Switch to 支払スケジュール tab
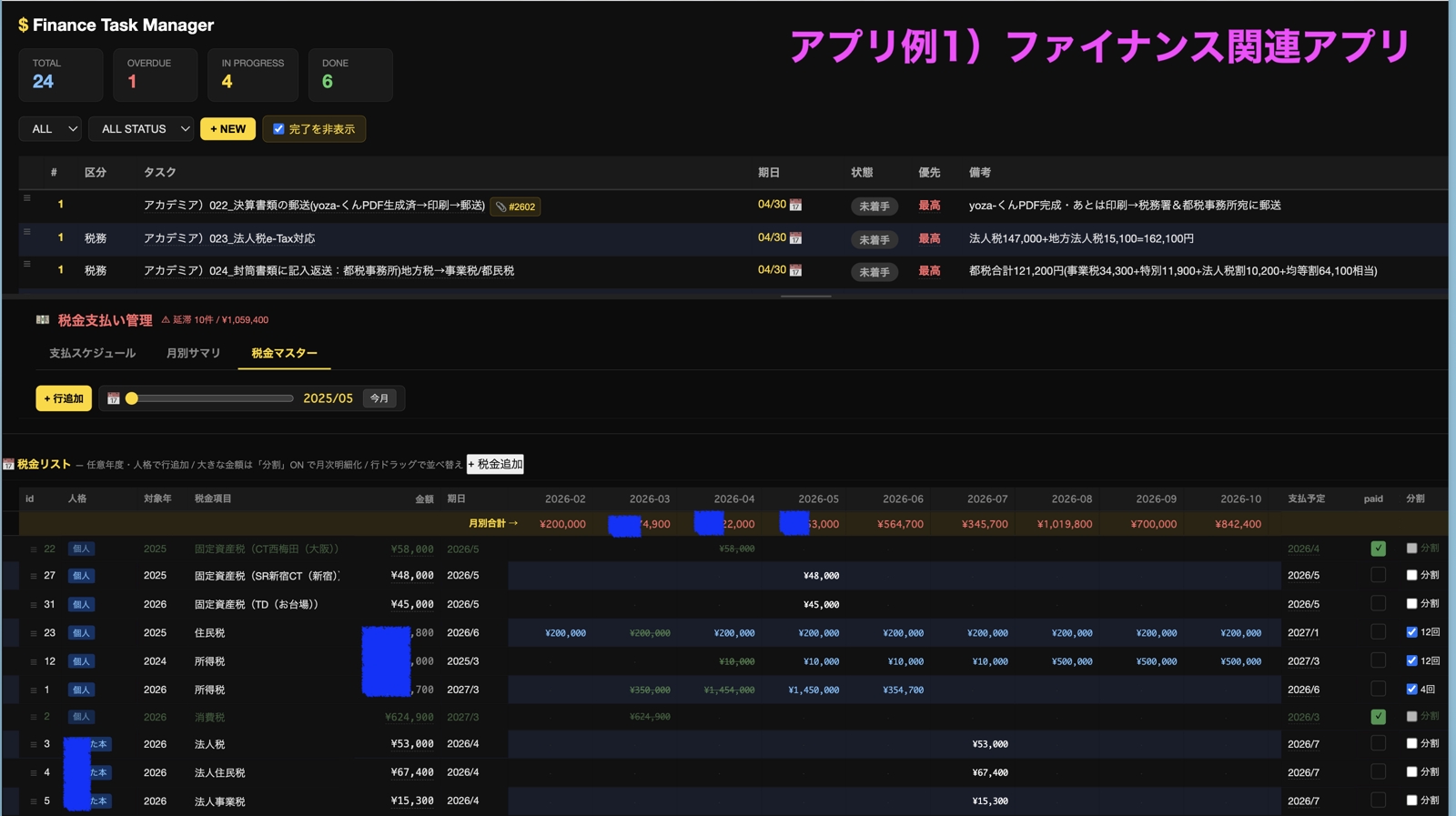 pyautogui.click(x=92, y=353)
